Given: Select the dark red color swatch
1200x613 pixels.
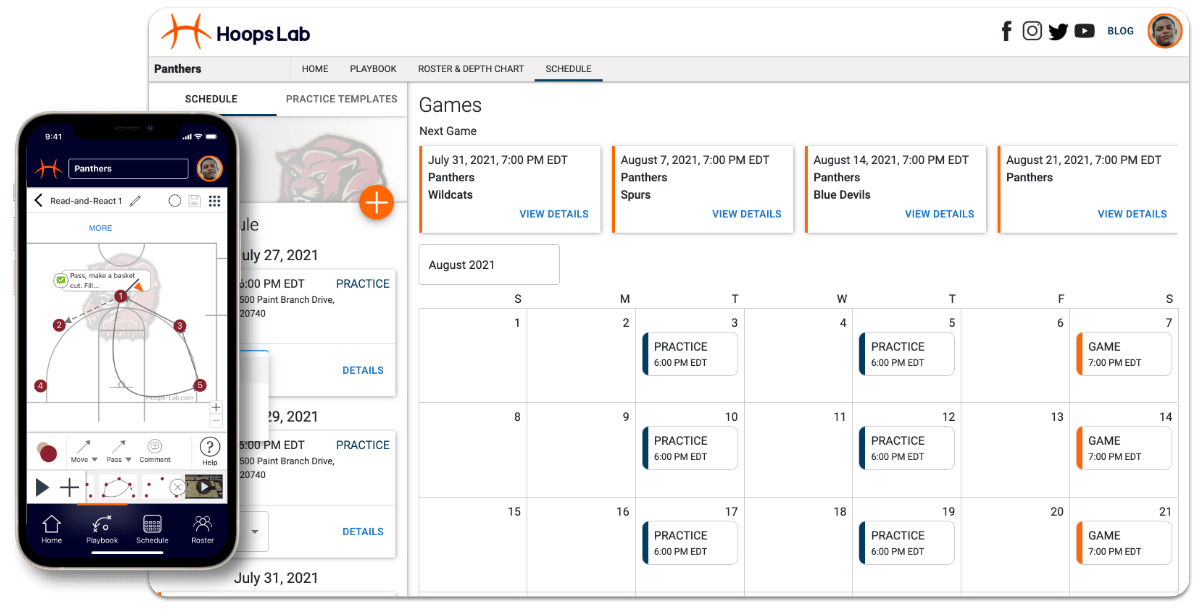Looking at the screenshot, I should pos(49,451).
